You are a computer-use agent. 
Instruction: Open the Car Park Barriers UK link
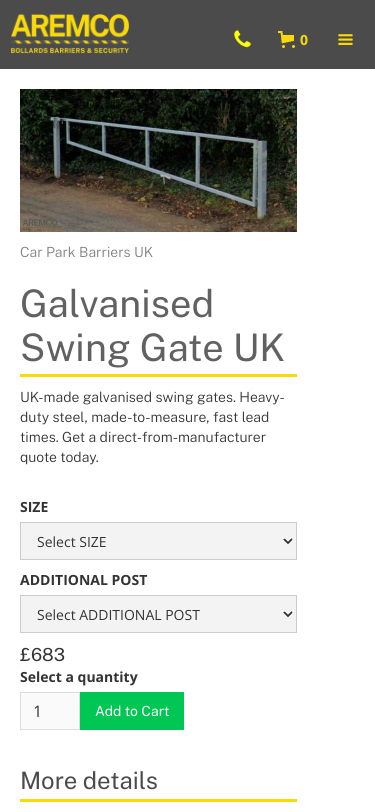[x=86, y=253]
